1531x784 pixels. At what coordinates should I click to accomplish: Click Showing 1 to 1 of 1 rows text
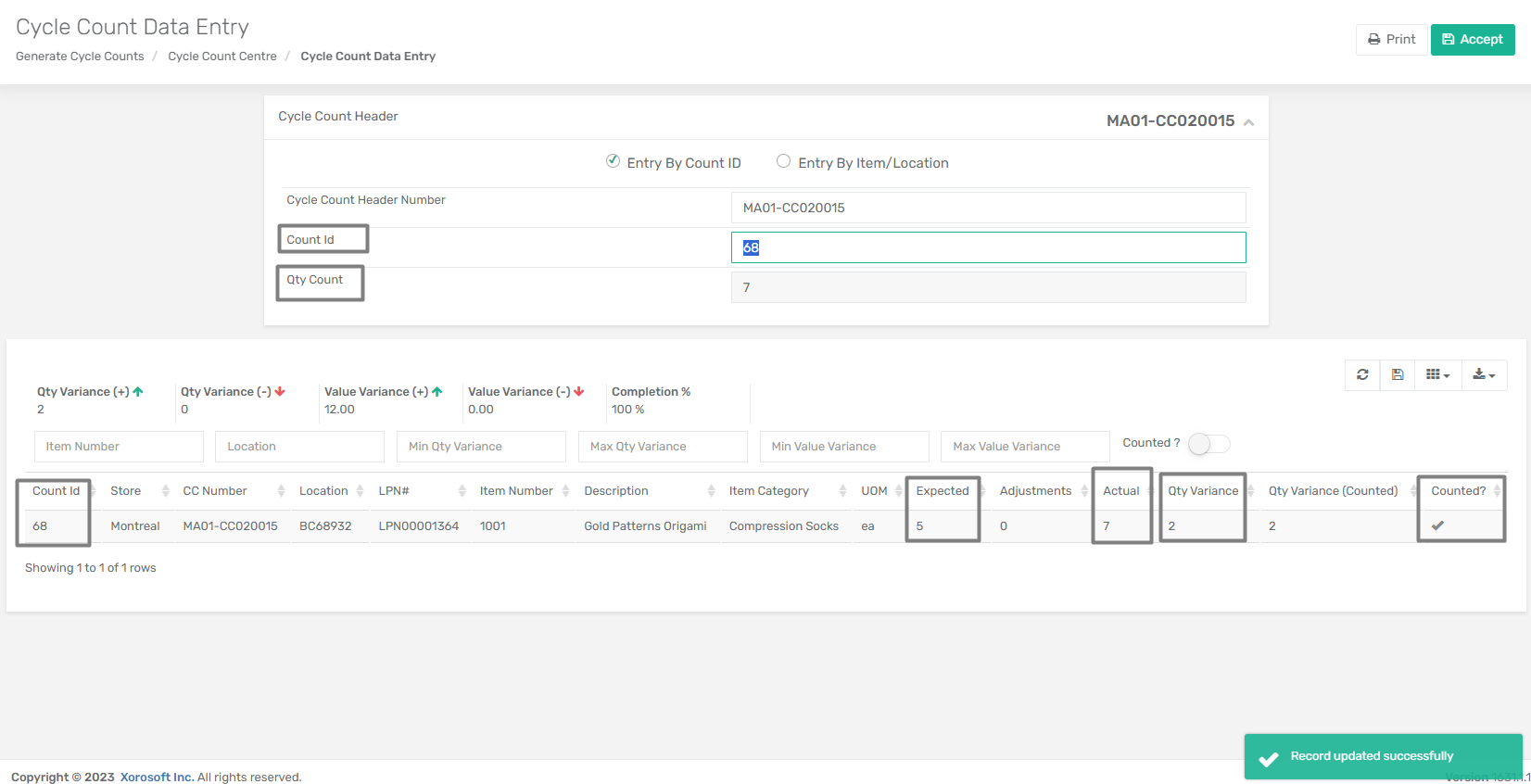91,568
